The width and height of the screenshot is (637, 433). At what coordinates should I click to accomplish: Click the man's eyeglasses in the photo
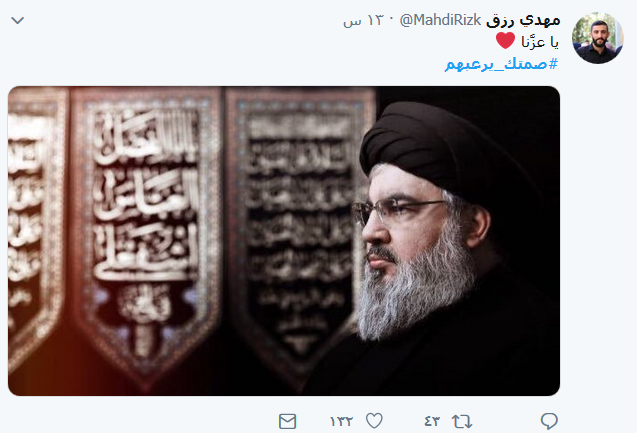[396, 210]
